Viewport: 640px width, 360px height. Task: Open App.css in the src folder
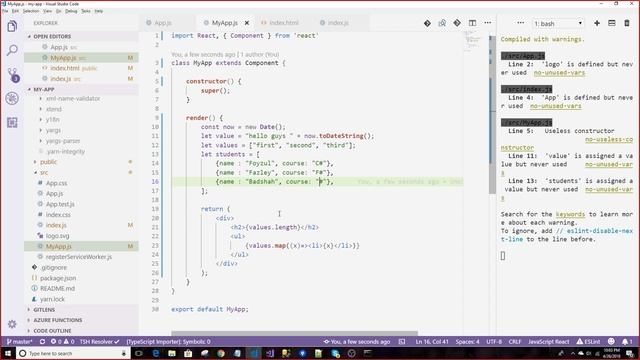coord(56,183)
